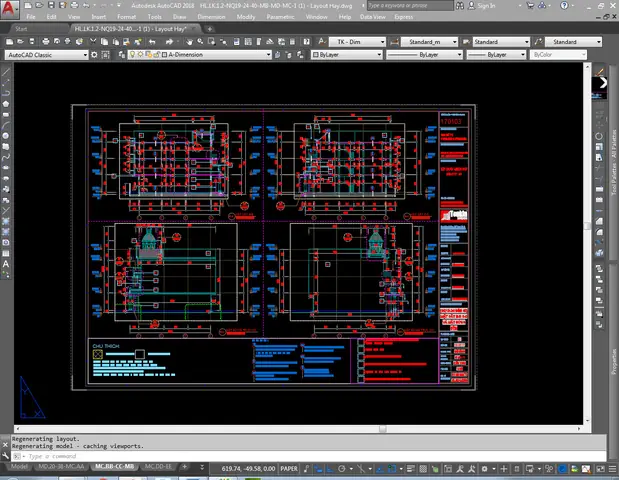Select the Spline tool in Draw toolbar
619x480 pixels.
6,157
